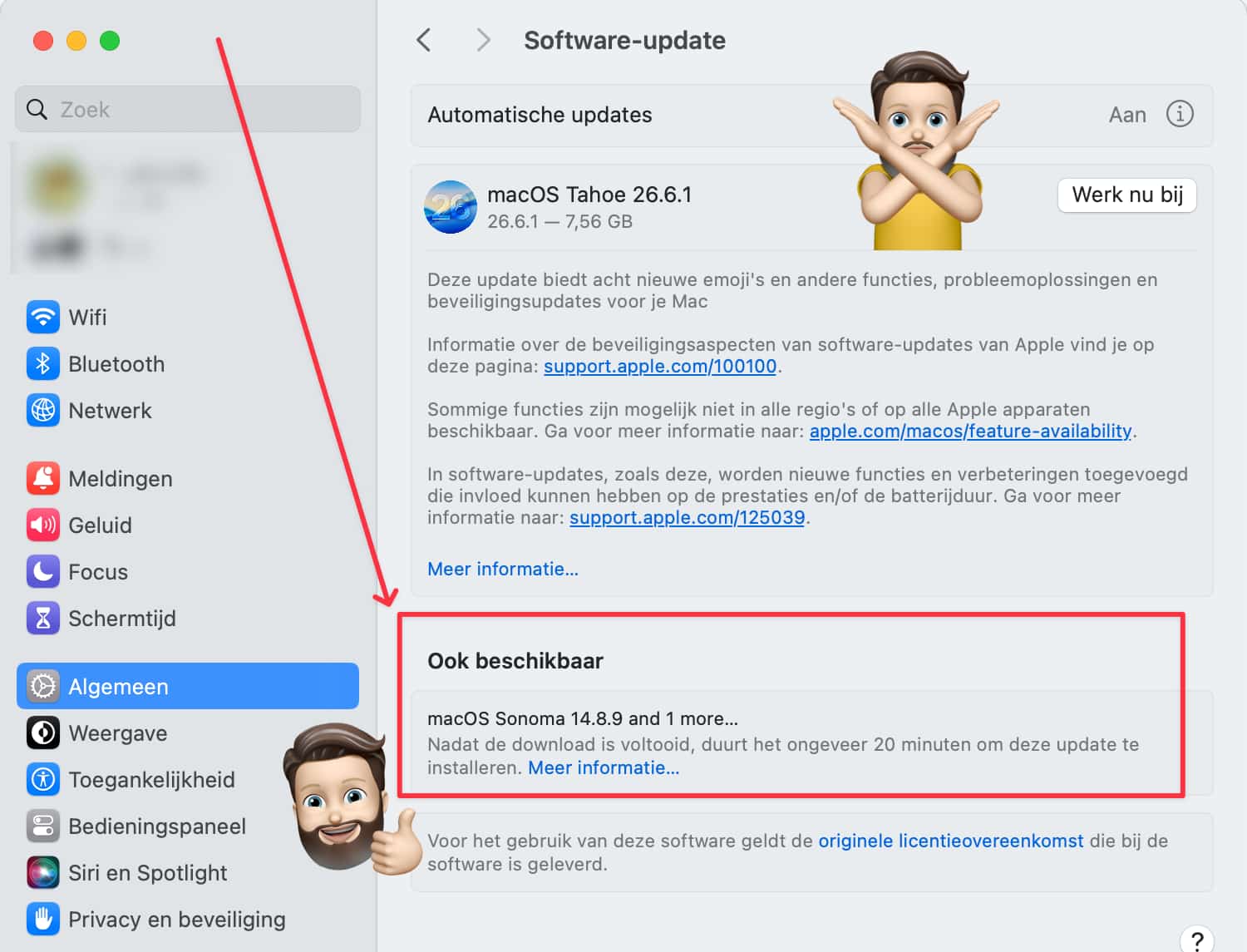Open the support.apple.com/100100 link
This screenshot has width=1247, height=952.
coord(660,366)
